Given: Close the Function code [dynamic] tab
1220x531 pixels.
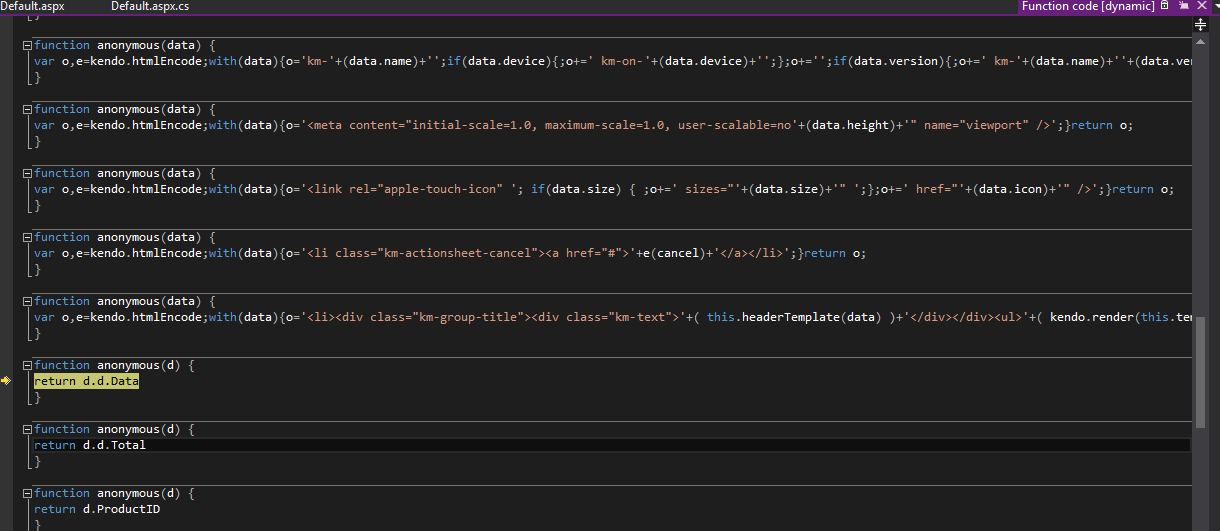Looking at the screenshot, I should pos(1201,6).
